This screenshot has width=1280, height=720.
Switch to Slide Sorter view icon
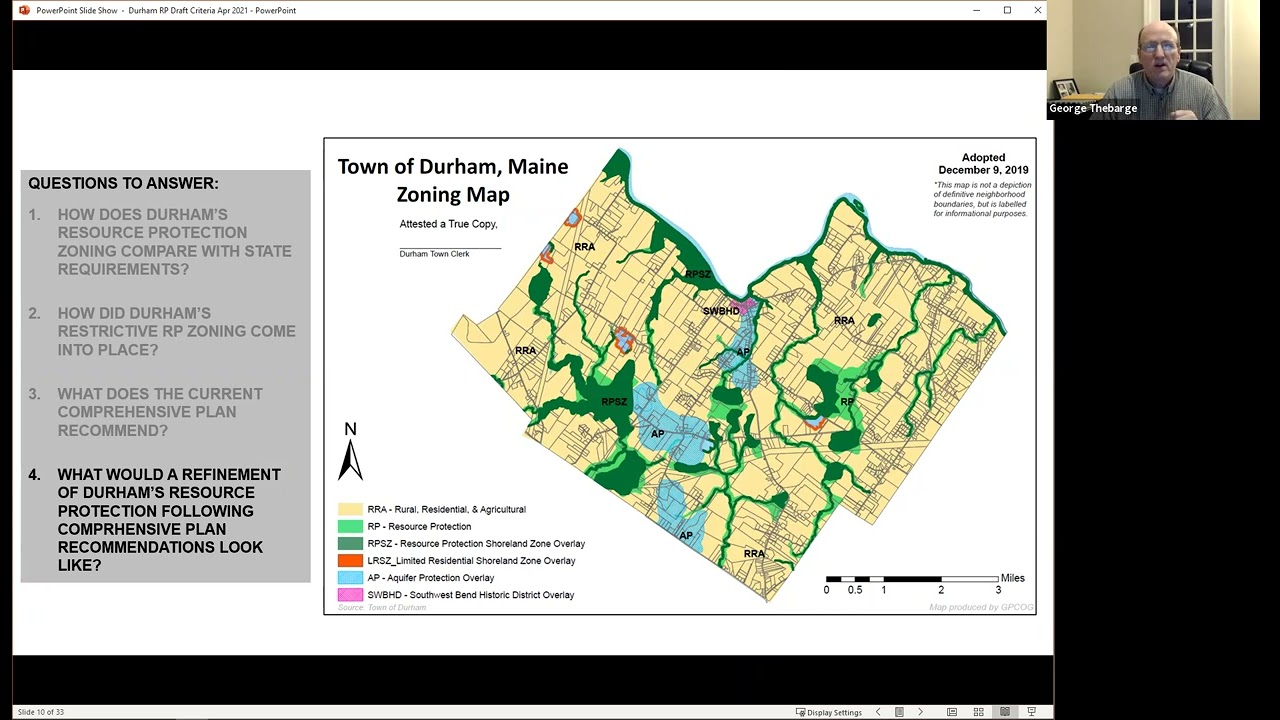[x=978, y=712]
